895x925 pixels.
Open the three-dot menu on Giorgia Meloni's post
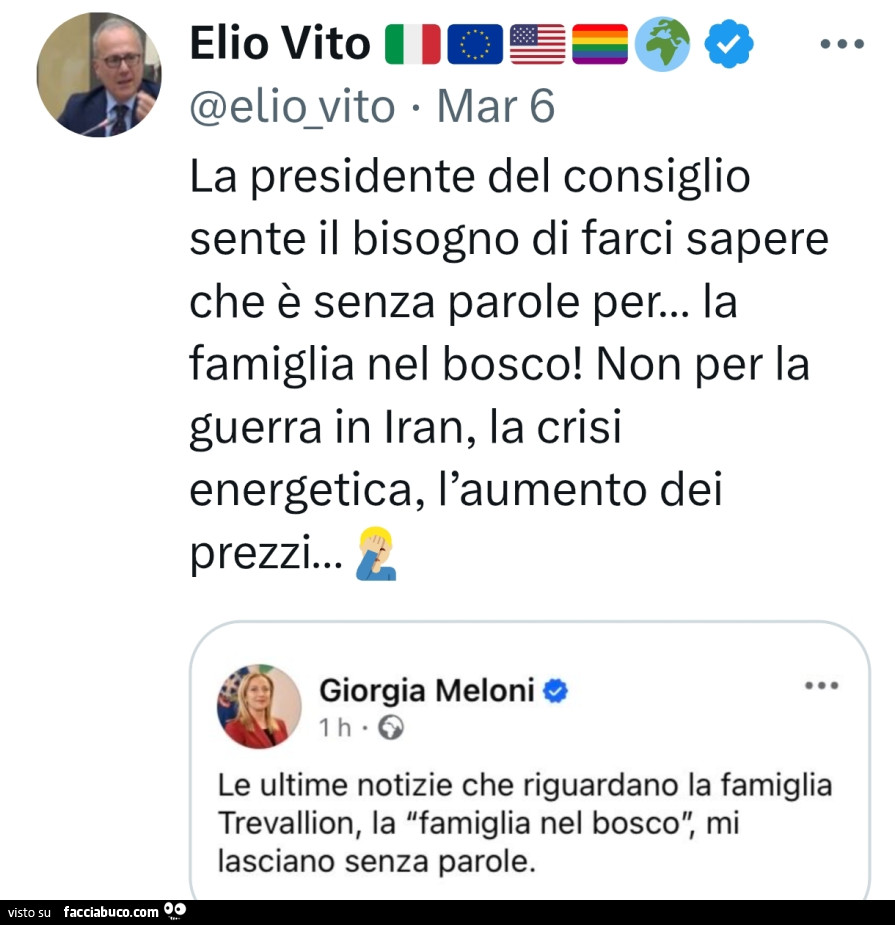coord(822,685)
